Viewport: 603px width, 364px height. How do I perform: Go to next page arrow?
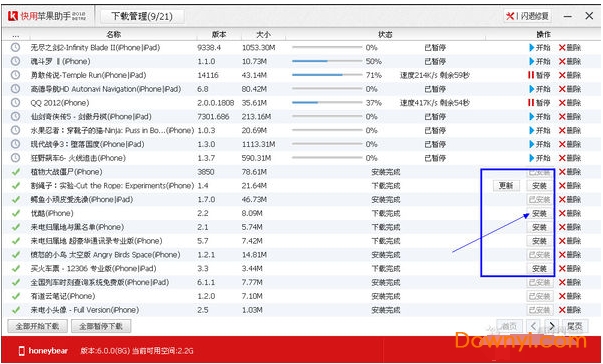(x=552, y=326)
